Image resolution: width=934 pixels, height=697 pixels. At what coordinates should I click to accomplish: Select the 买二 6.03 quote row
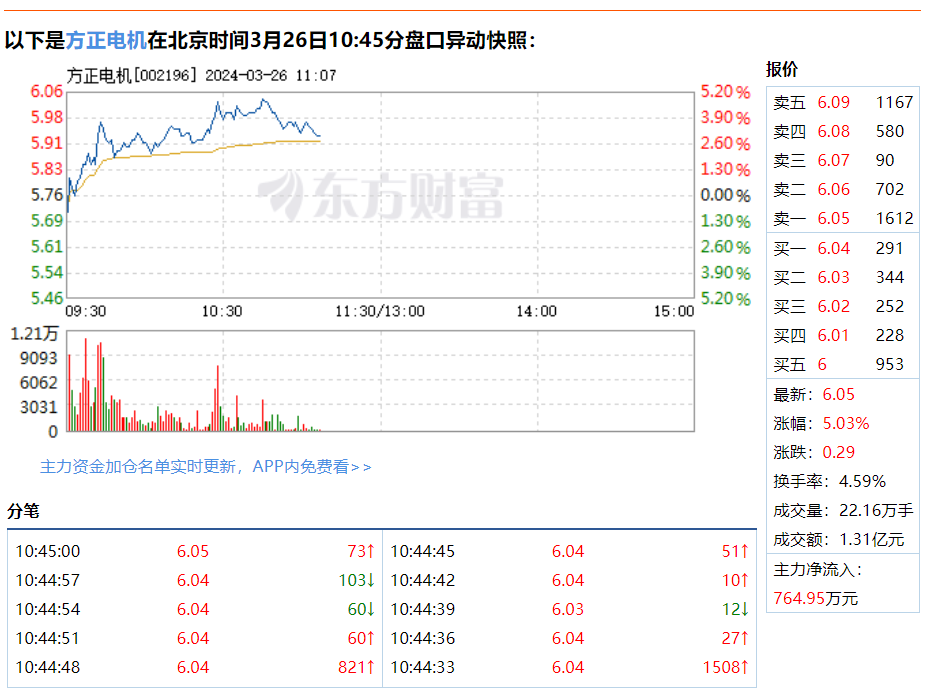[843, 278]
